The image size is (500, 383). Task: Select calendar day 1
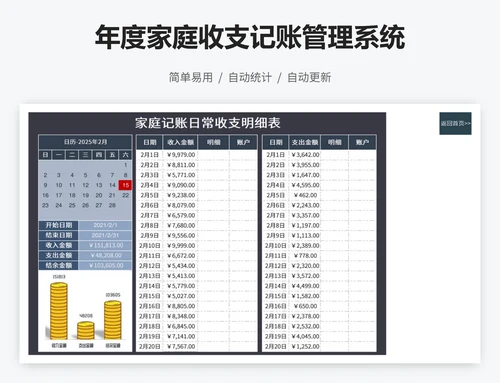(x=125, y=165)
